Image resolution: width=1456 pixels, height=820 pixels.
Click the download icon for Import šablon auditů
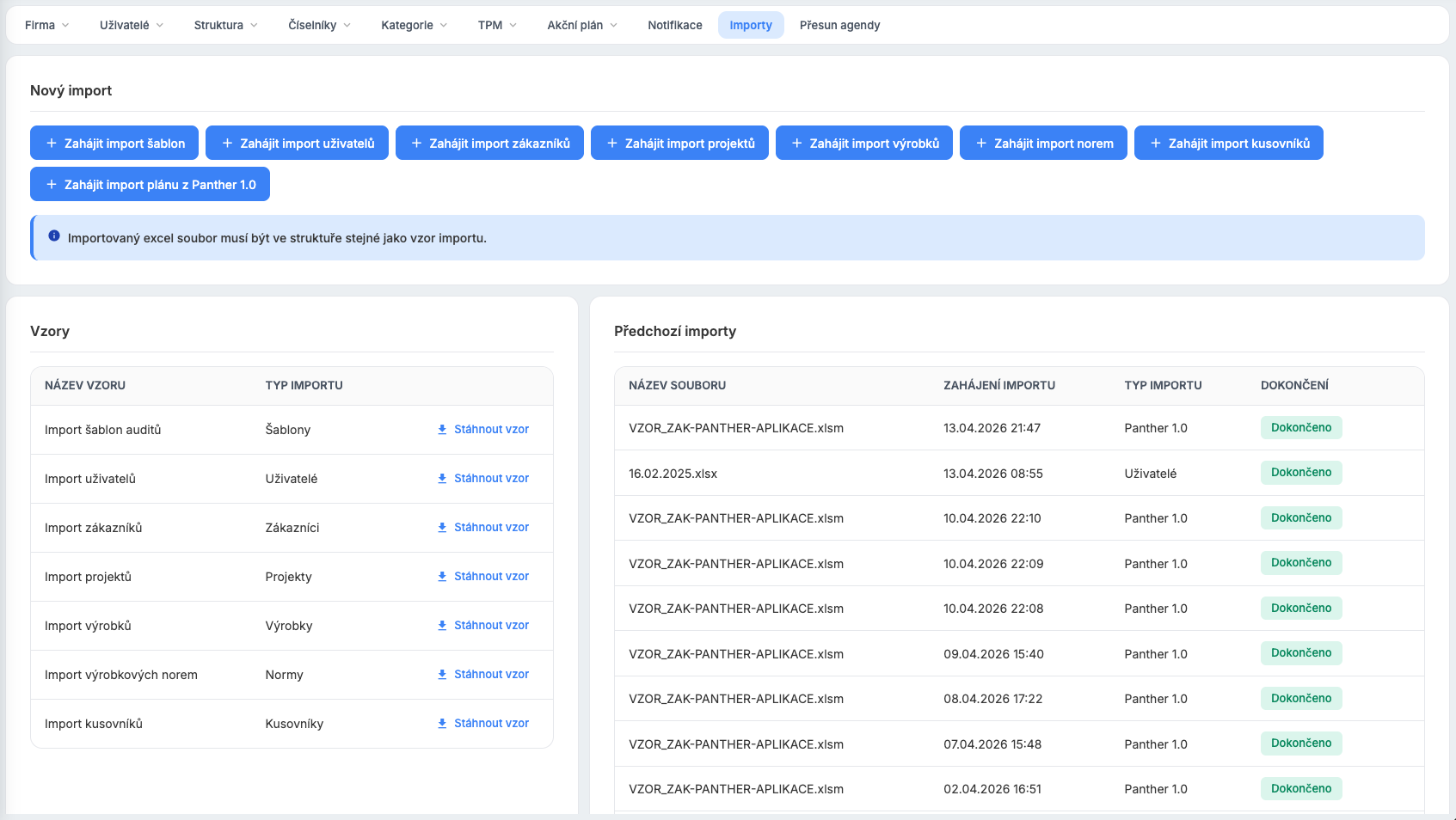click(442, 430)
